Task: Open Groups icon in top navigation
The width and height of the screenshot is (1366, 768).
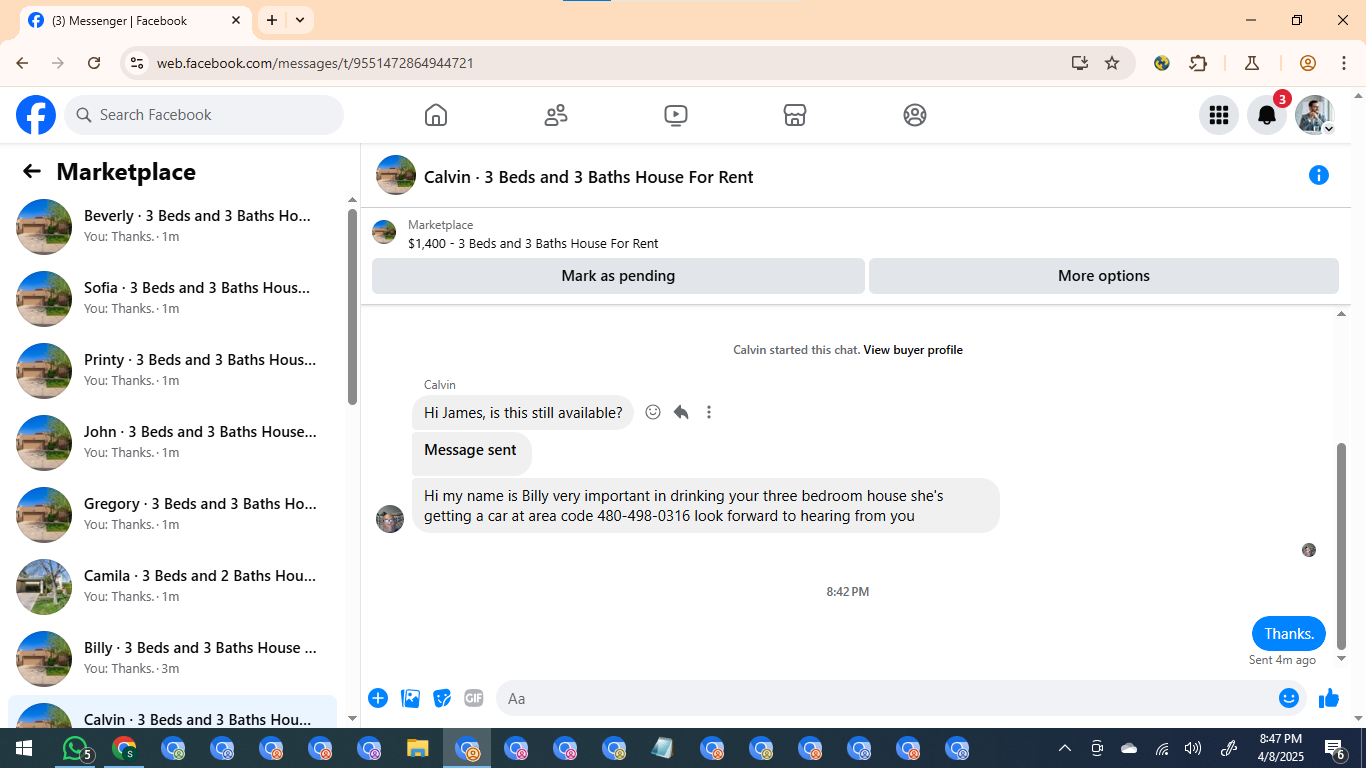Action: click(915, 115)
